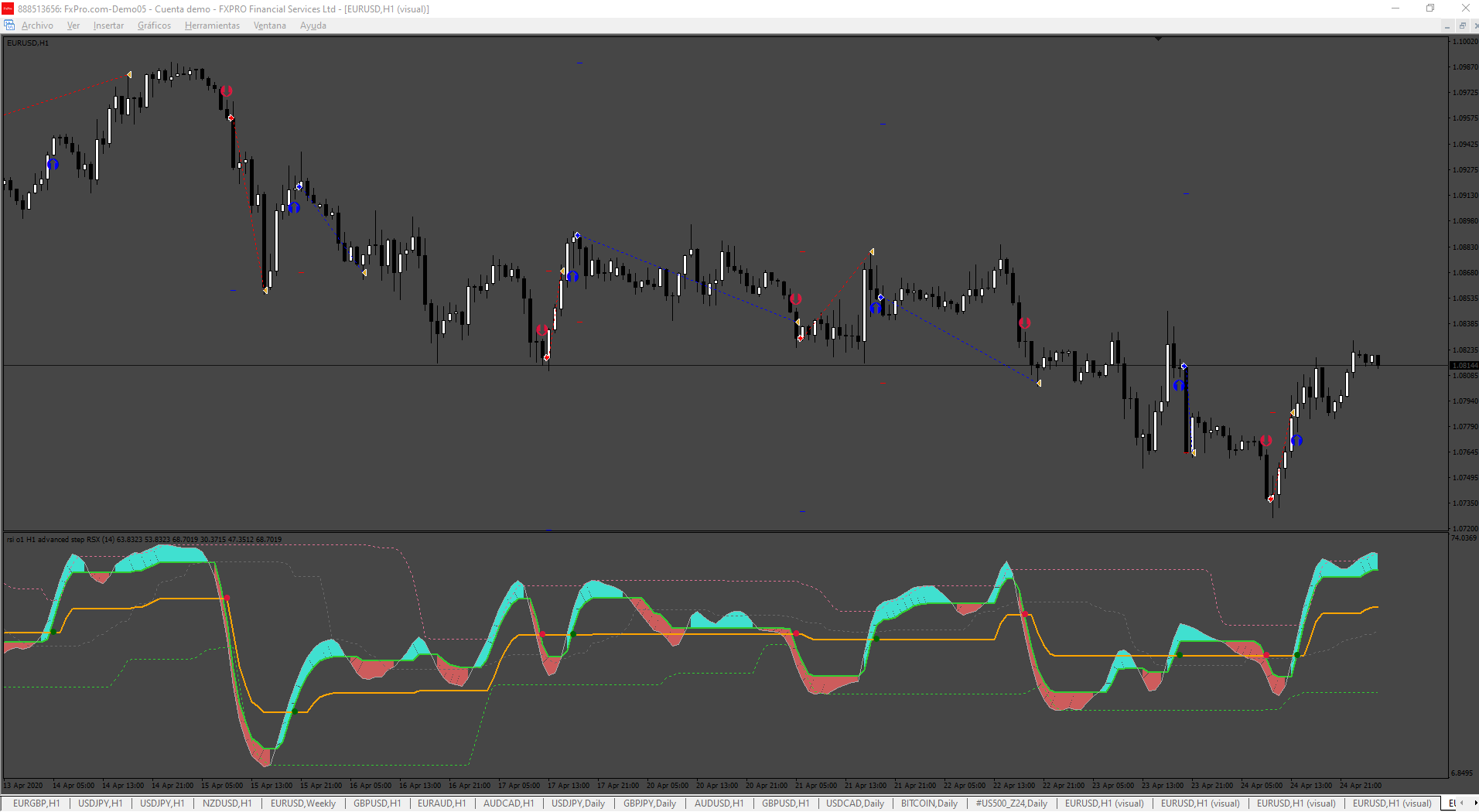The image size is (1479, 812).
Task: Switch to the GBPJPY,Daily chart tab
Action: (x=650, y=803)
